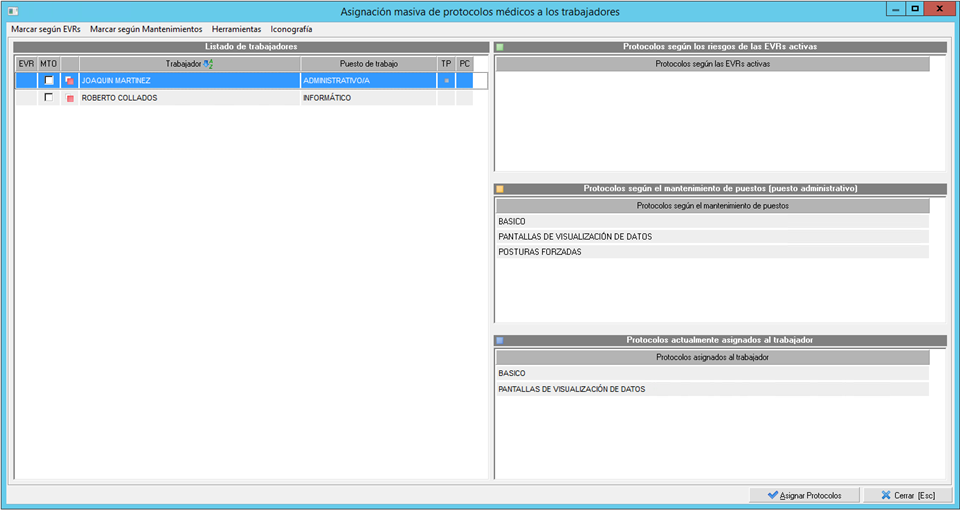Click the application icon in the title bar

pyautogui.click(x=13, y=11)
